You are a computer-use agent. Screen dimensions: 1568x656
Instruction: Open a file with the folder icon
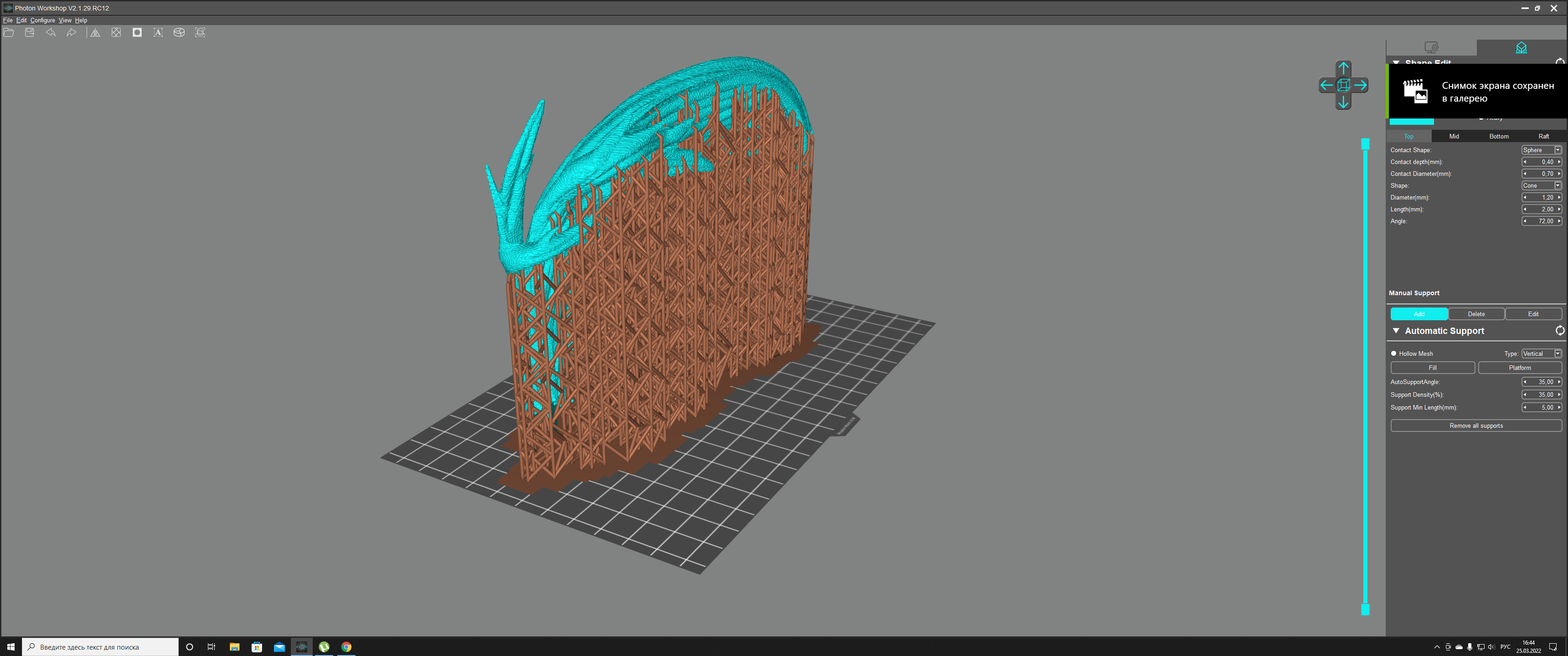coord(9,33)
